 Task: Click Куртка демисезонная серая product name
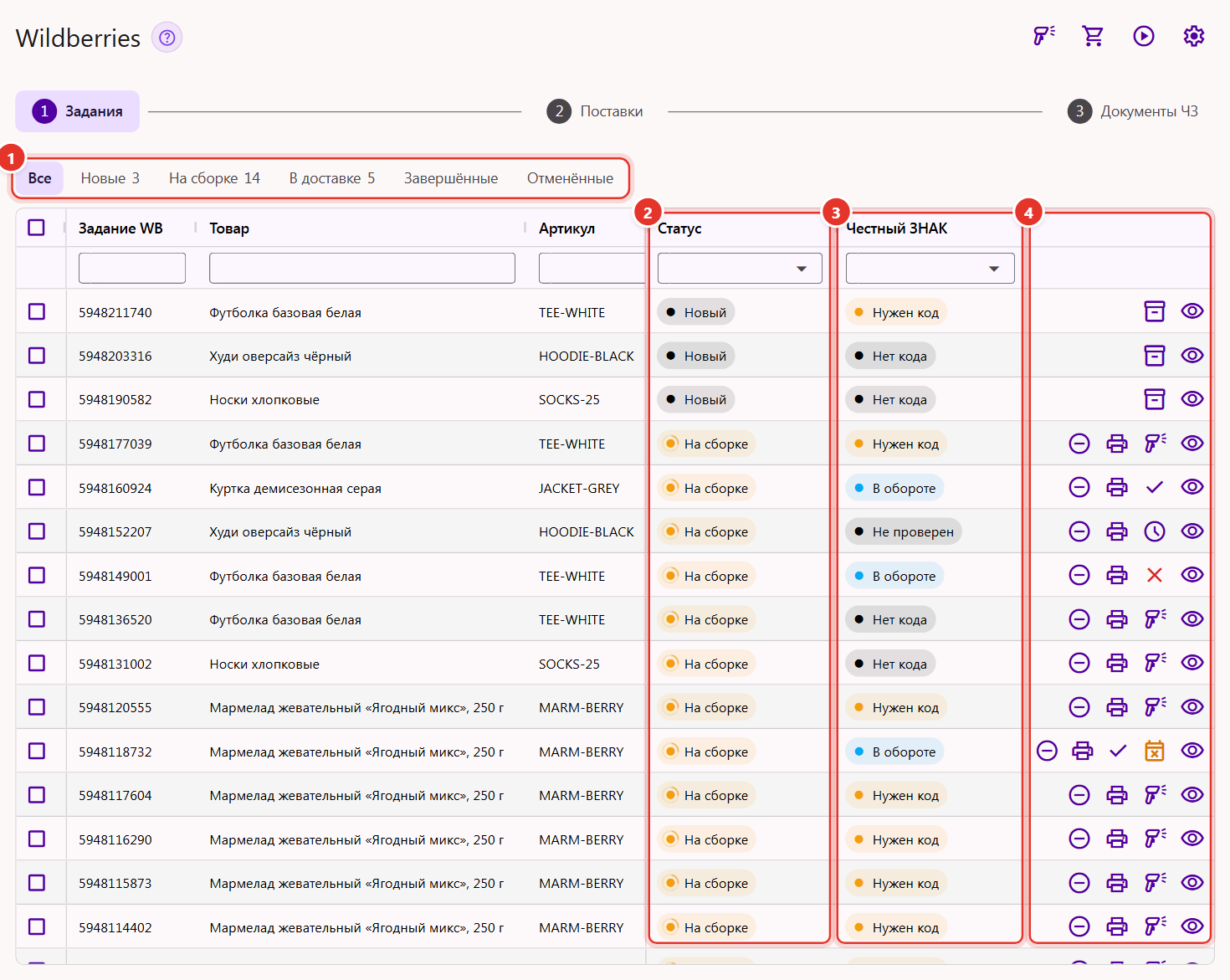[x=295, y=488]
